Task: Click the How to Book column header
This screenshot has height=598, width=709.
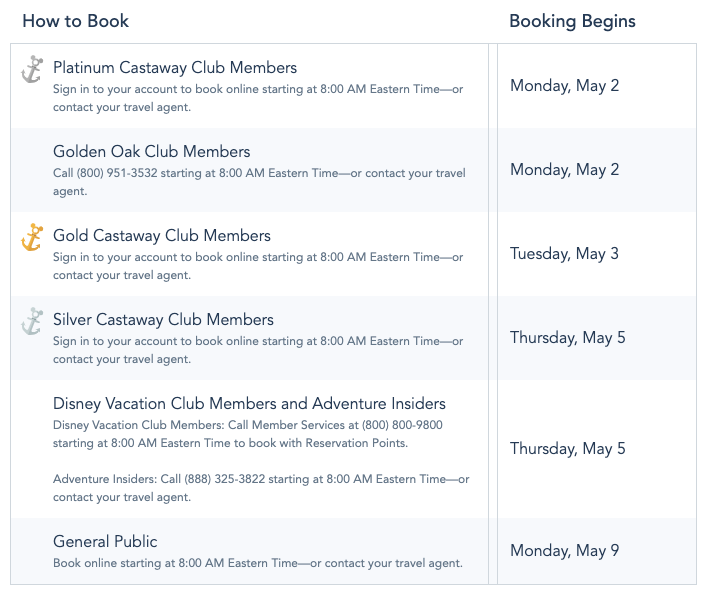Action: coord(76,21)
